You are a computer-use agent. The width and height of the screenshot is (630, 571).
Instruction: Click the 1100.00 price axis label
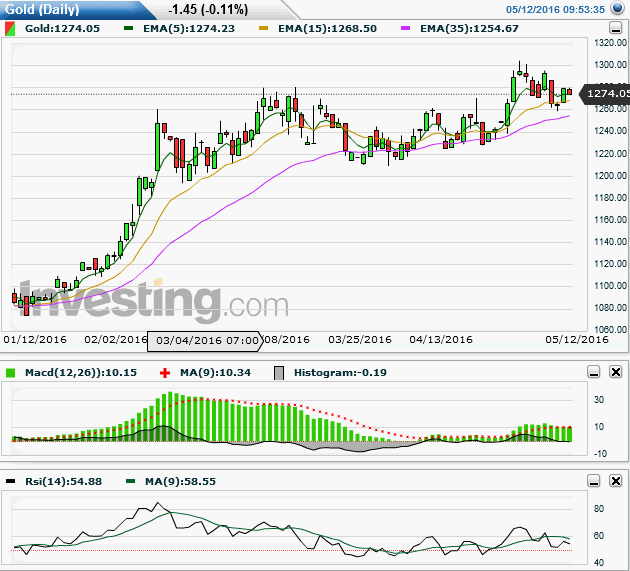point(610,286)
